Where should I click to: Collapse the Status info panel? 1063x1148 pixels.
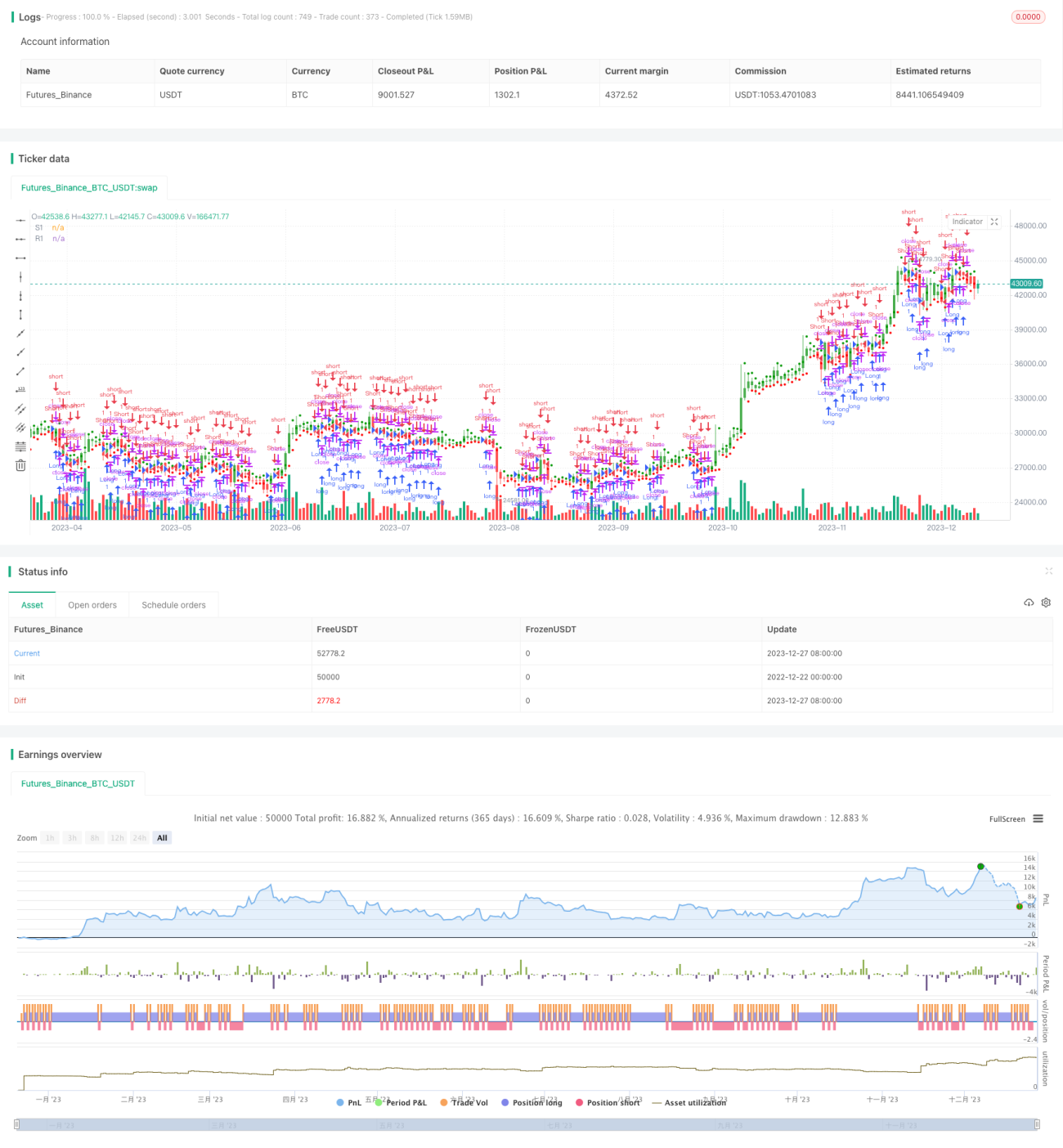pyautogui.click(x=1048, y=571)
